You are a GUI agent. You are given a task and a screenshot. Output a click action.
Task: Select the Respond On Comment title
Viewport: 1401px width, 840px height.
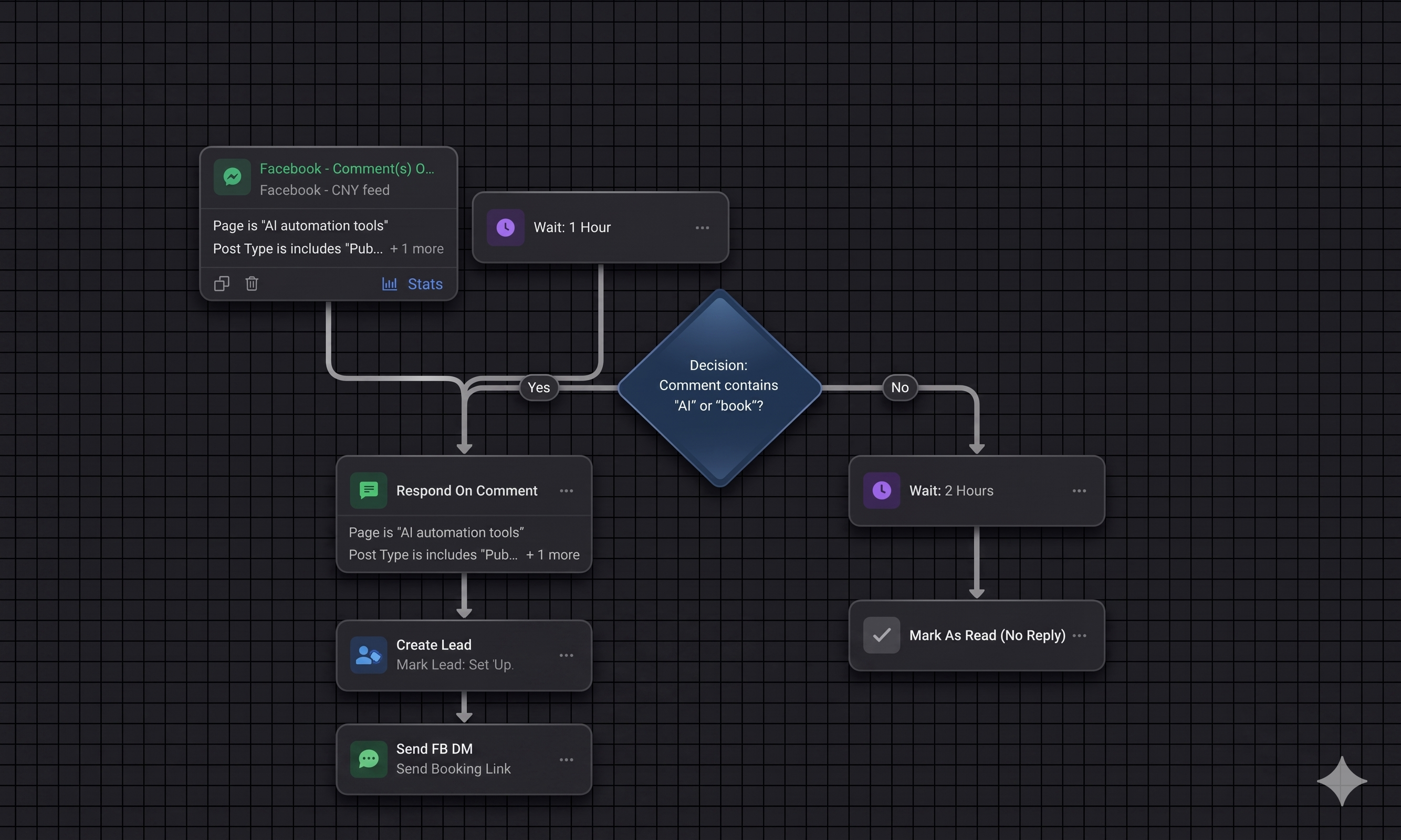[x=466, y=491]
